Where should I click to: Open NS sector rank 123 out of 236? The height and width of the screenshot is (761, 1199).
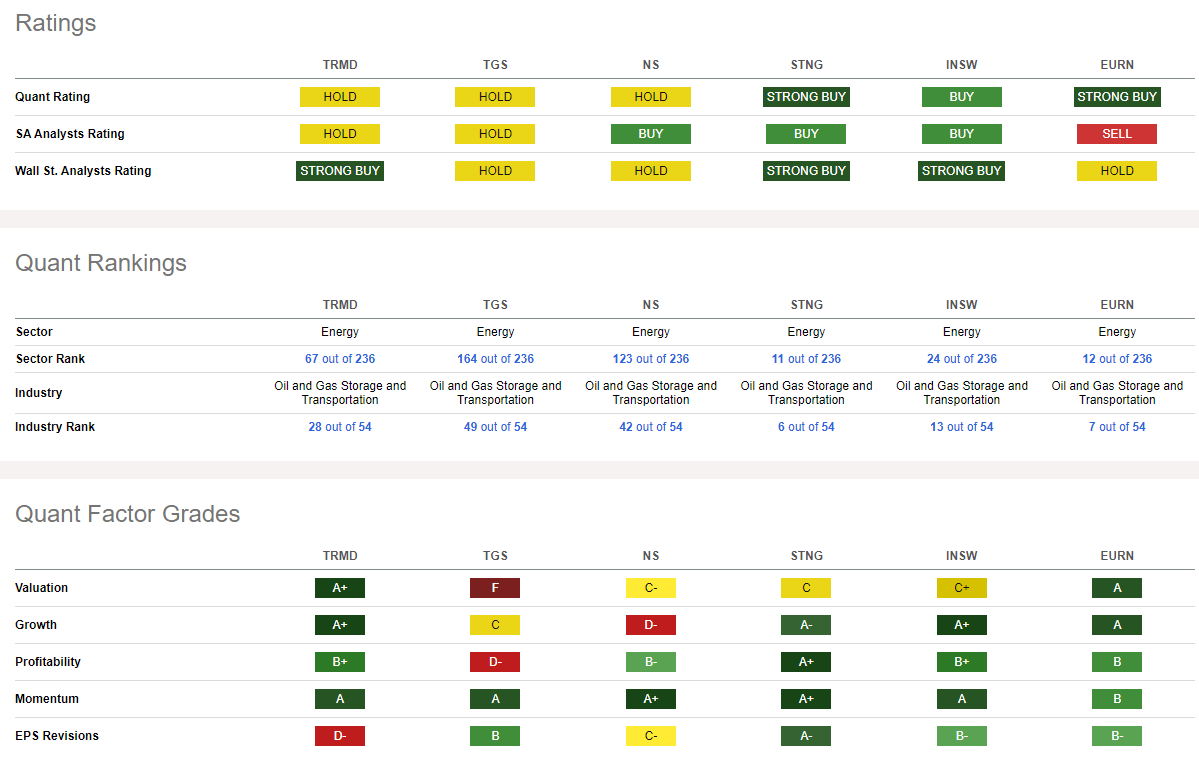pos(651,359)
